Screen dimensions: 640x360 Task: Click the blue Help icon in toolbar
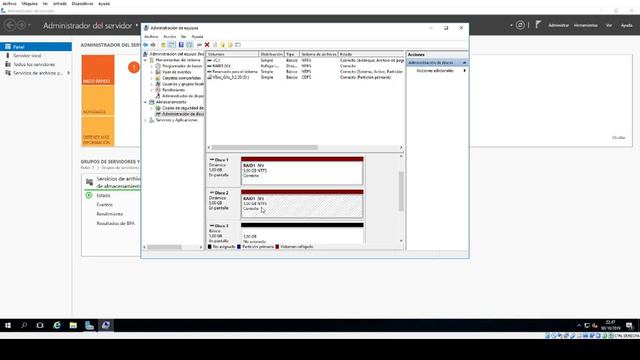[181, 45]
